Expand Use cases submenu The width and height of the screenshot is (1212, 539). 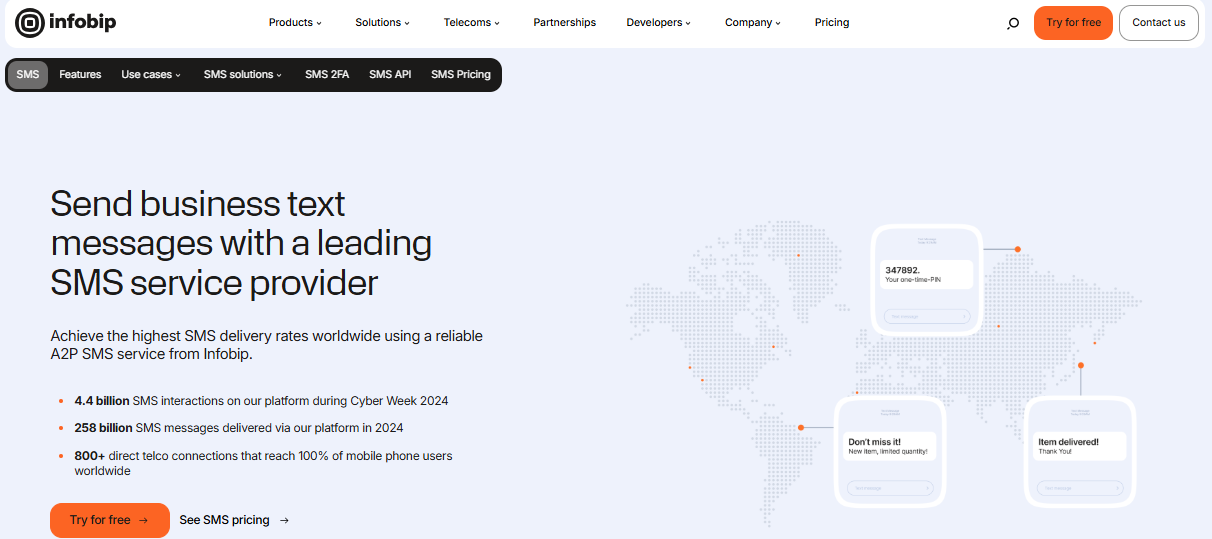pos(151,74)
